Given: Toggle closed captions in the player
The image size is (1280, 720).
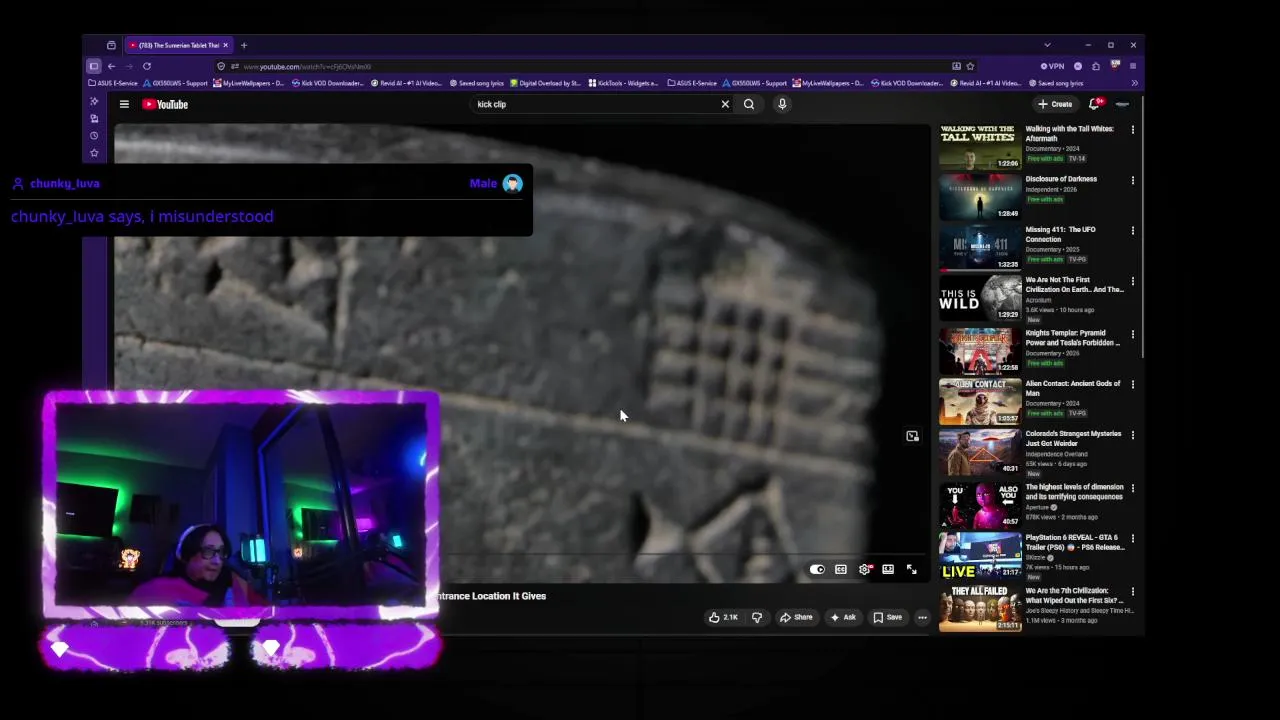Looking at the screenshot, I should click(841, 570).
